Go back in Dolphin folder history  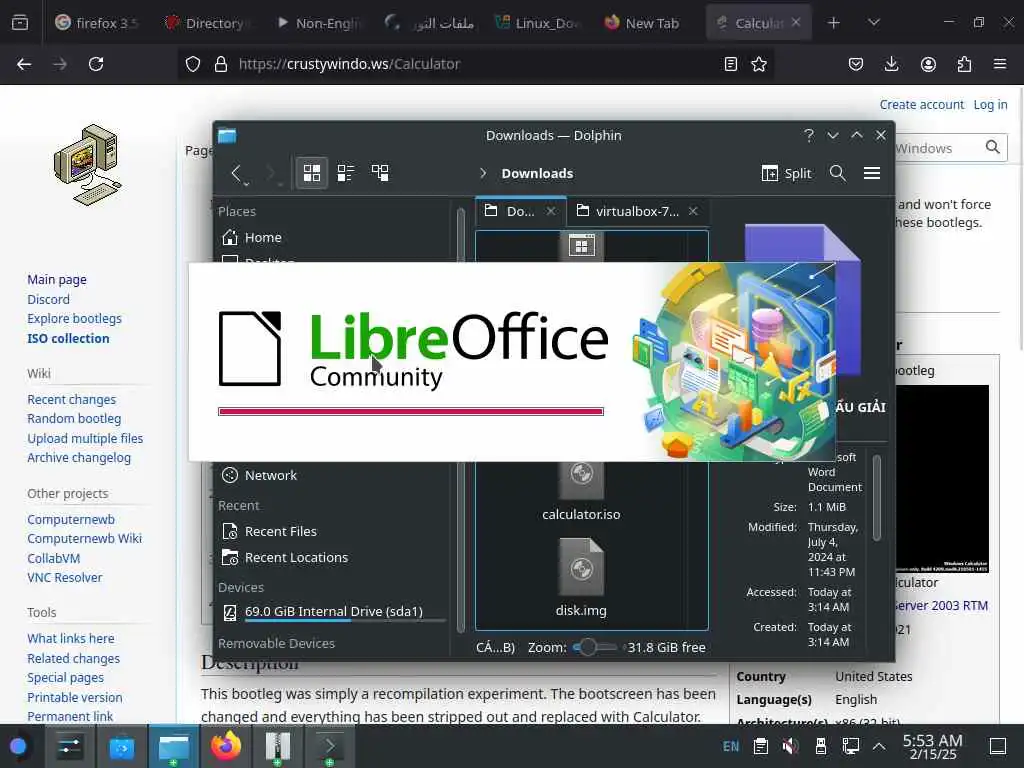coord(237,173)
